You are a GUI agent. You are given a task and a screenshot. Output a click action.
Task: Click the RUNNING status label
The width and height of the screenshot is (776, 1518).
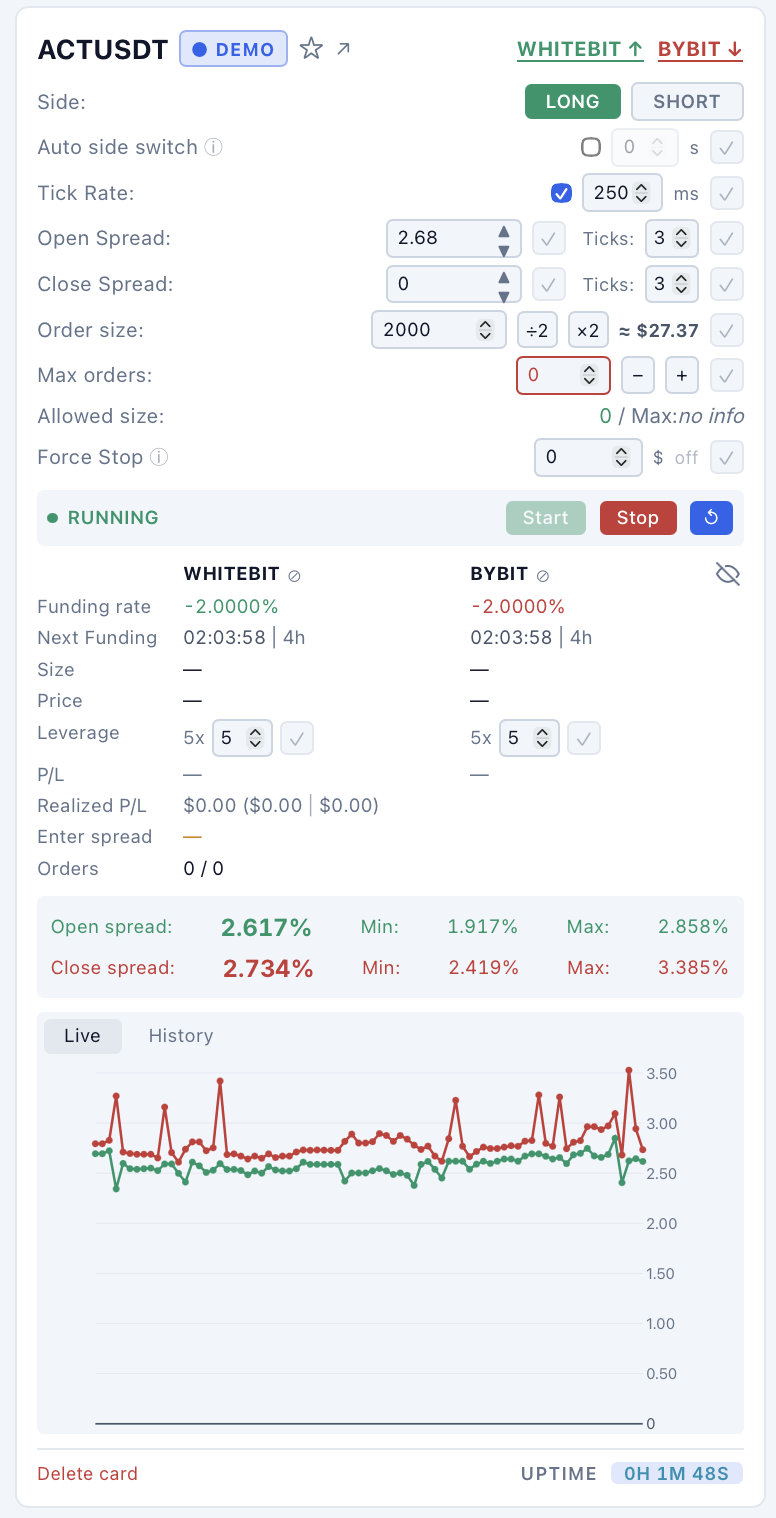(113, 518)
